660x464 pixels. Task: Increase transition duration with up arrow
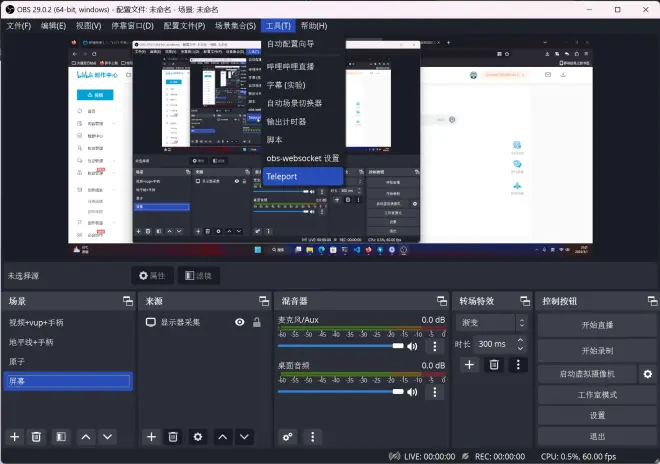pyautogui.click(x=521, y=340)
